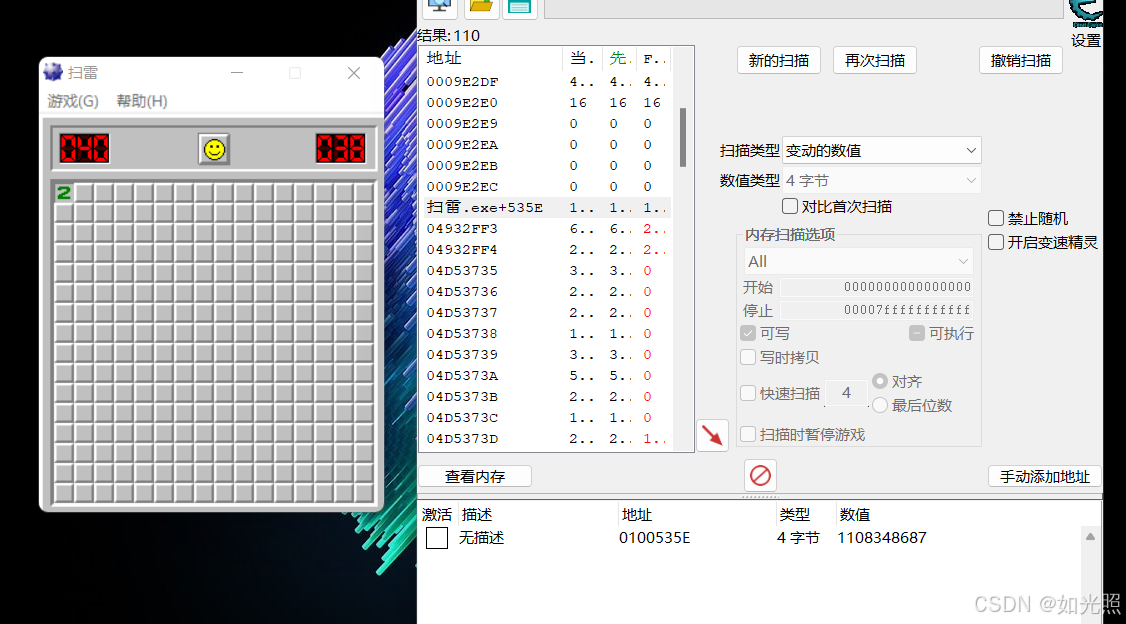Click the 当 column header in results list
The height and width of the screenshot is (624, 1126).
click(582, 59)
